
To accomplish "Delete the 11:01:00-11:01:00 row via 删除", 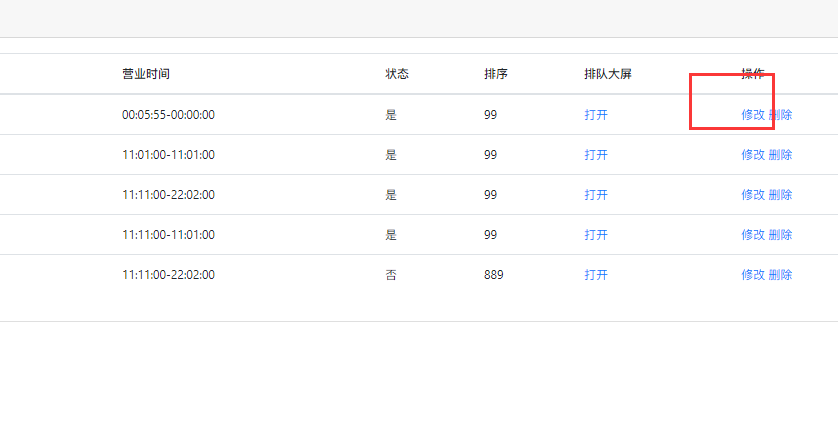I will [x=780, y=155].
